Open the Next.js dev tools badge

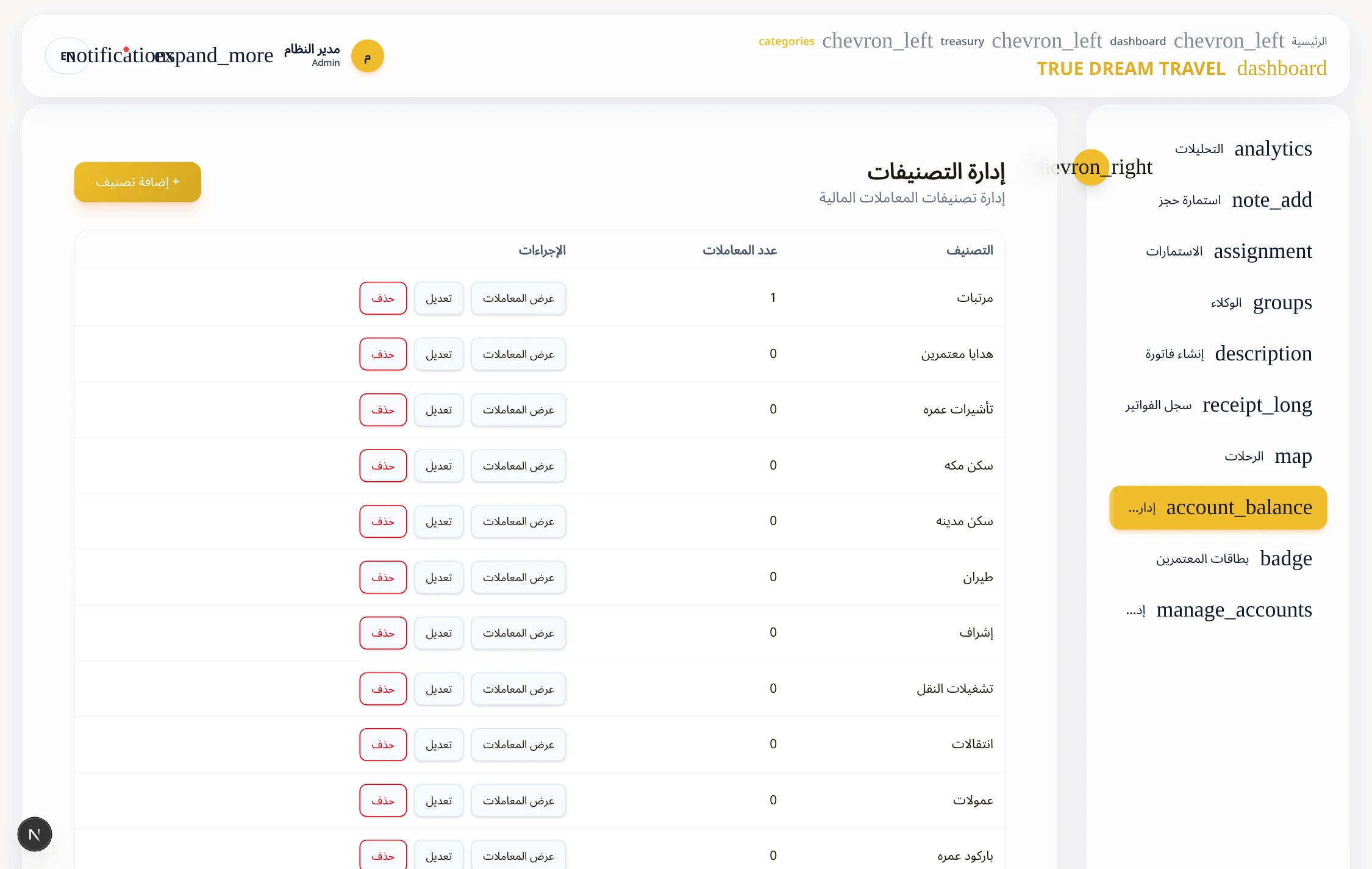pos(35,834)
